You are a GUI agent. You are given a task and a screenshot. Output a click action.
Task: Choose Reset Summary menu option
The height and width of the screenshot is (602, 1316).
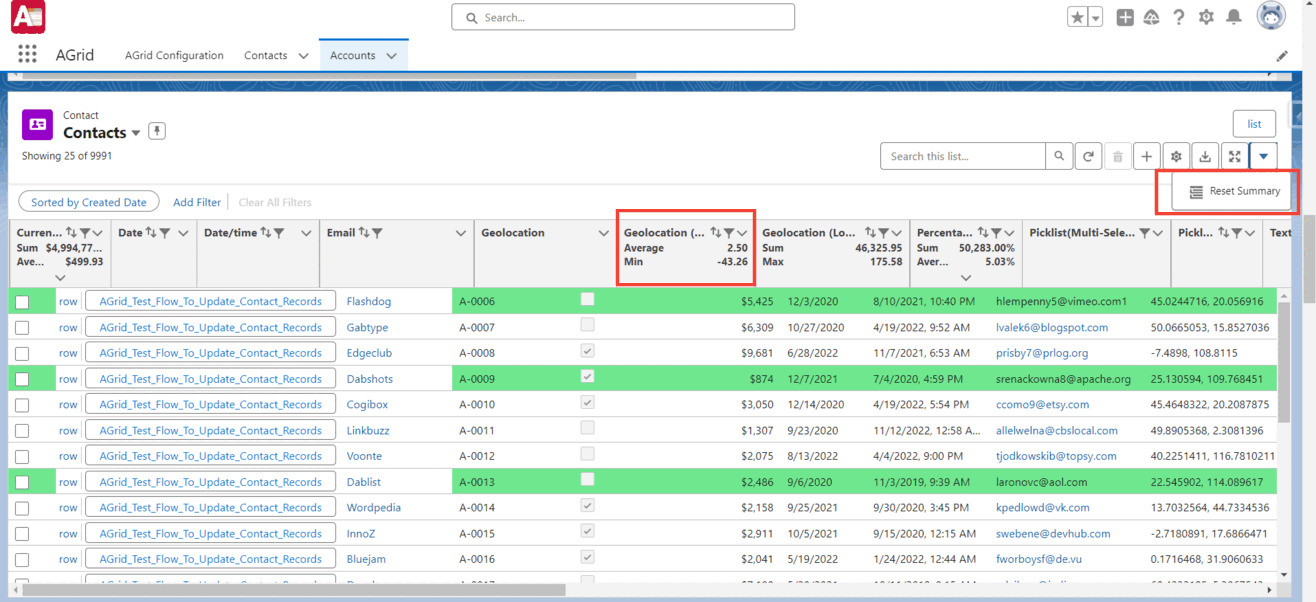coord(1235,191)
